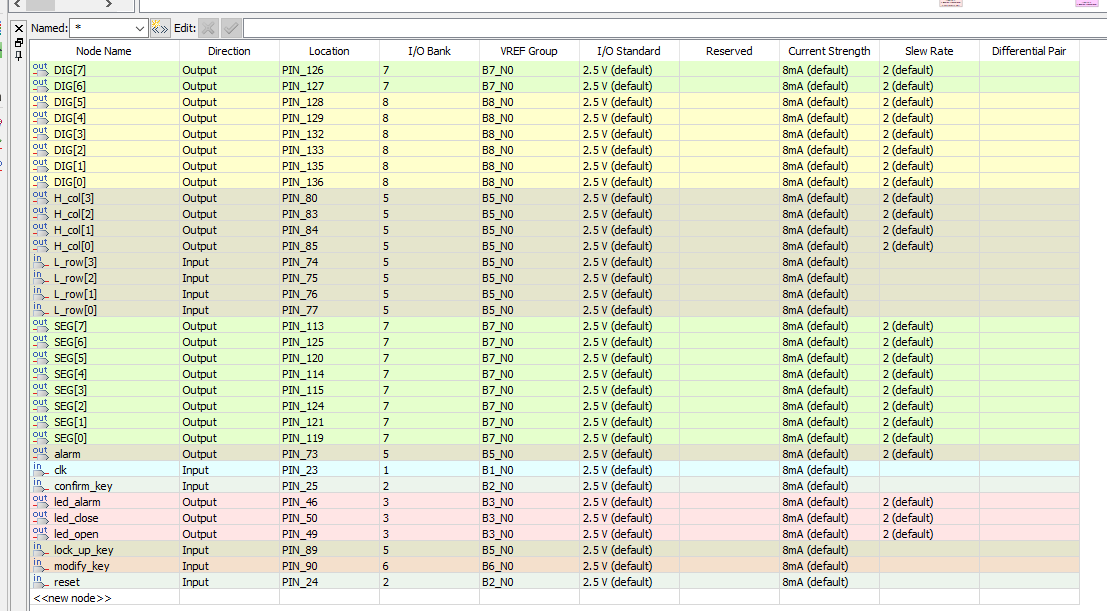Select node name H_col[2]
Viewport: 1107px width, 611px height.
click(74, 214)
